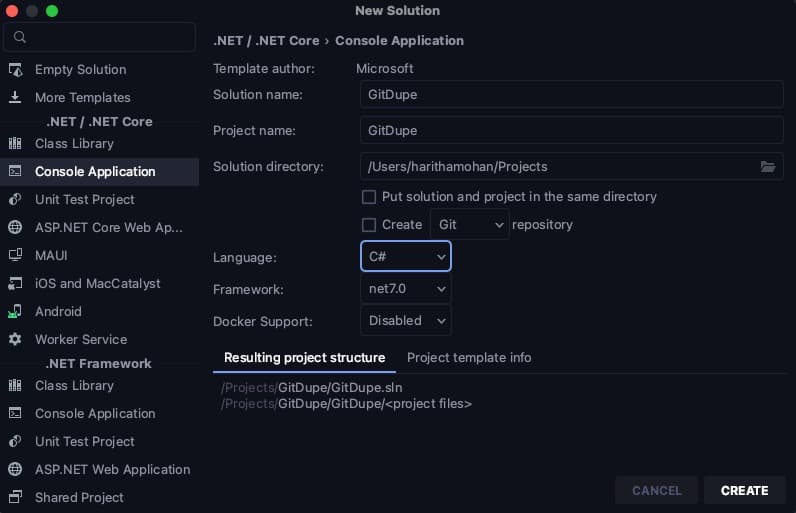Switch to Project template info tab
Image resolution: width=796 pixels, height=513 pixels.
[x=469, y=357]
